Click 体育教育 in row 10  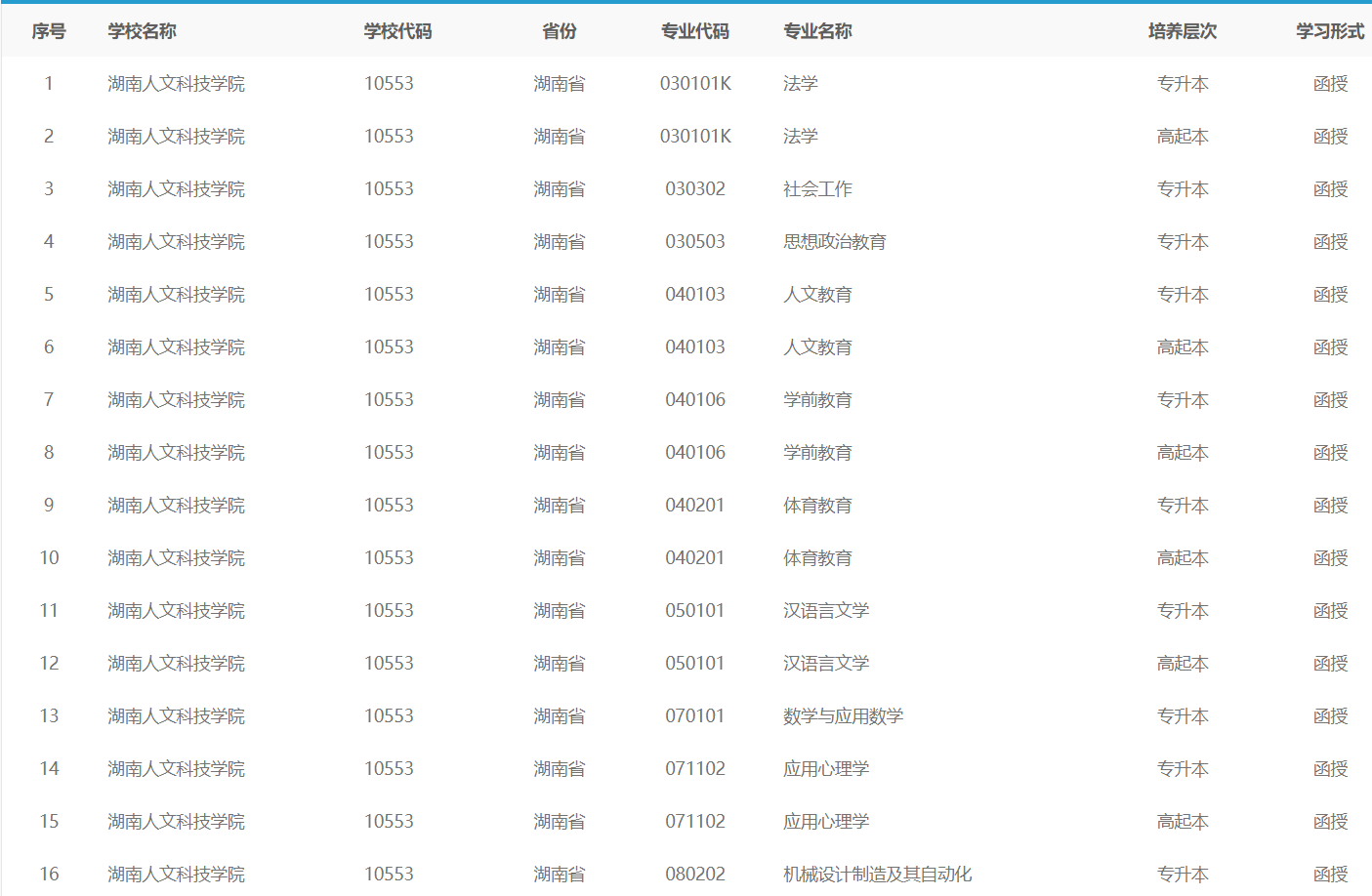pyautogui.click(x=817, y=558)
